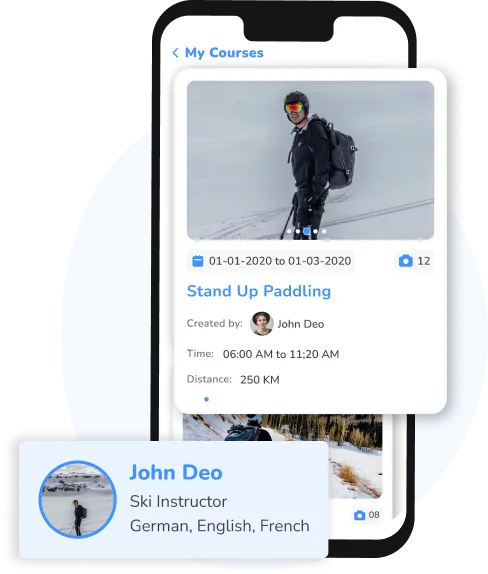Click the photo count 12 badge

point(415,261)
